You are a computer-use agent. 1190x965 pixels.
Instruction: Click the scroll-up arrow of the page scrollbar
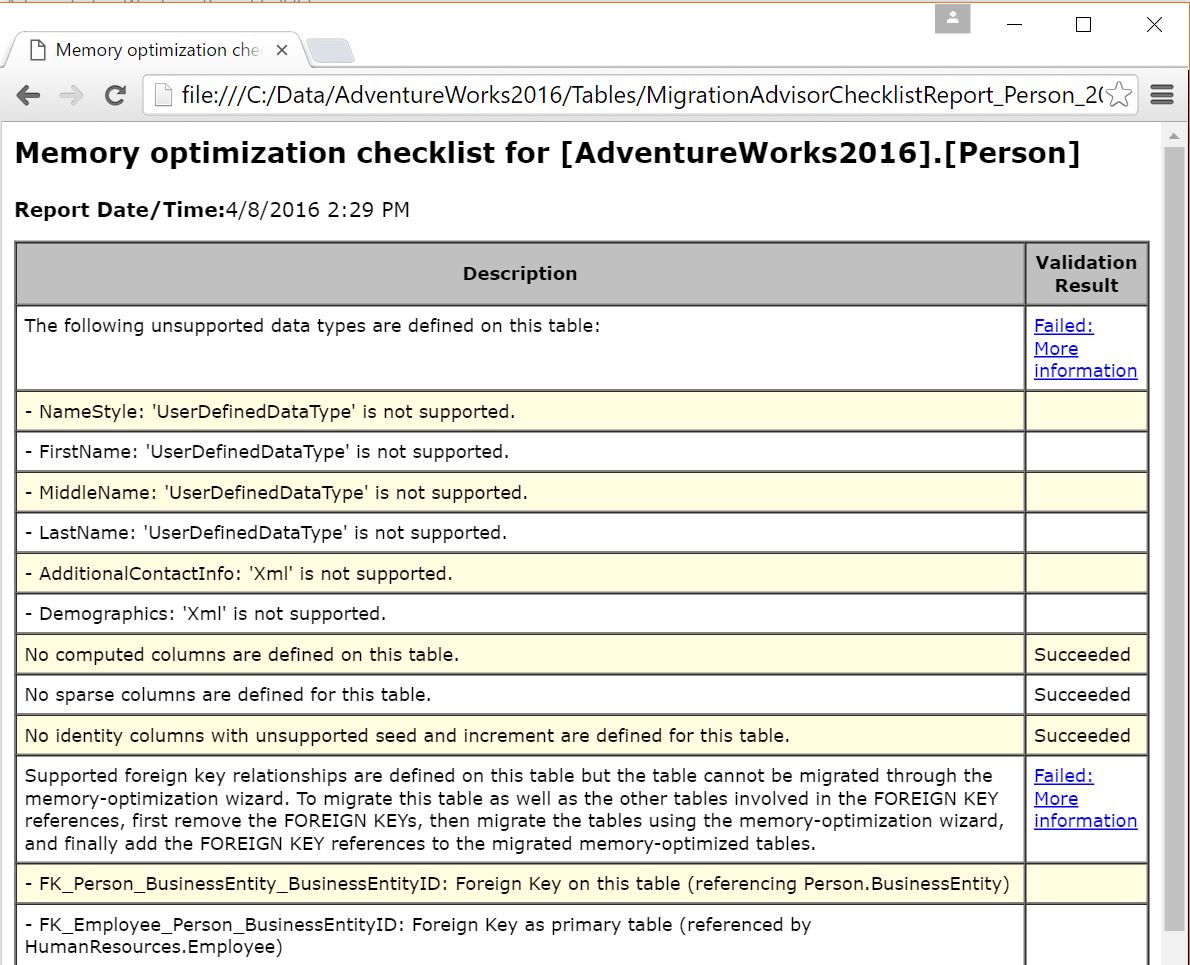pyautogui.click(x=1174, y=137)
